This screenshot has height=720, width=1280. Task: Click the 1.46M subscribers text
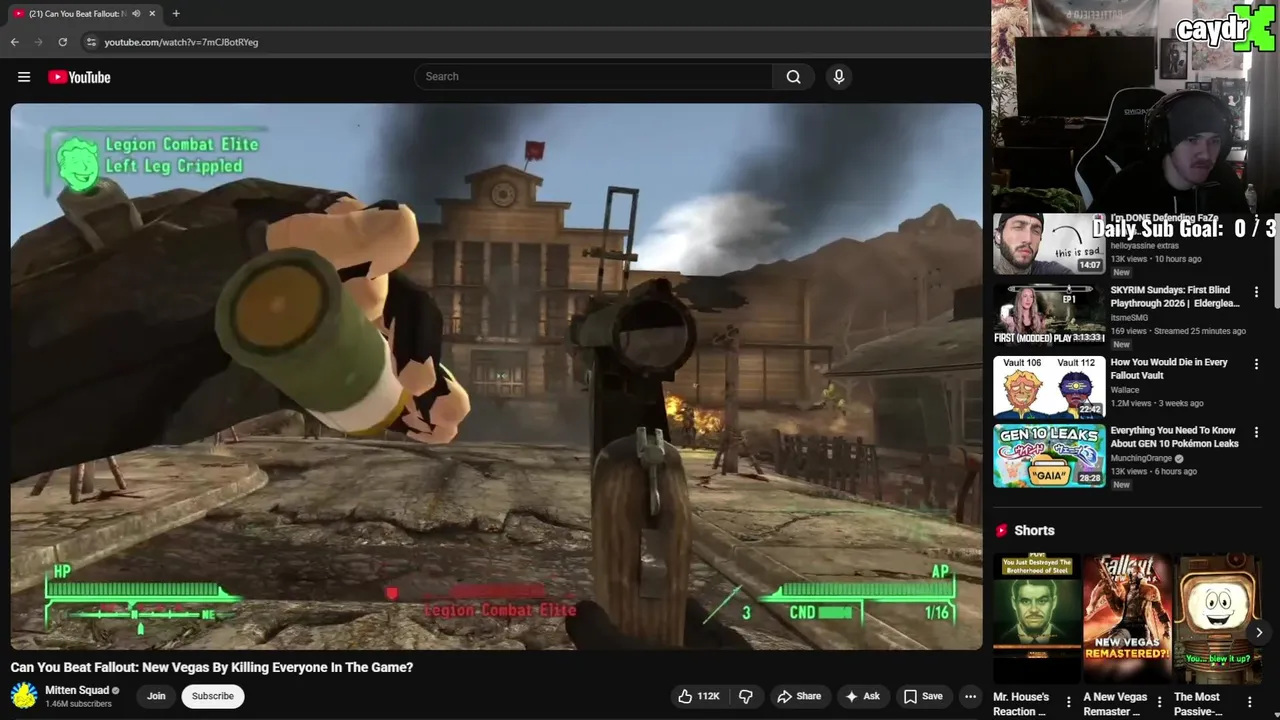coord(78,704)
